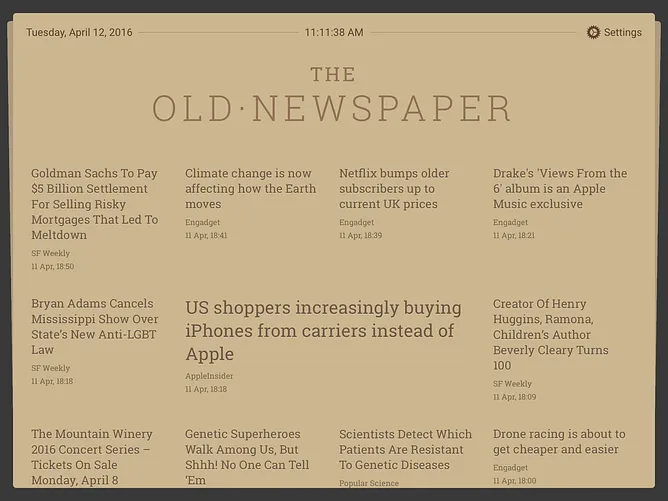The height and width of the screenshot is (501, 668).
Task: Click the Old Newspaper masthead title
Action: [x=332, y=95]
